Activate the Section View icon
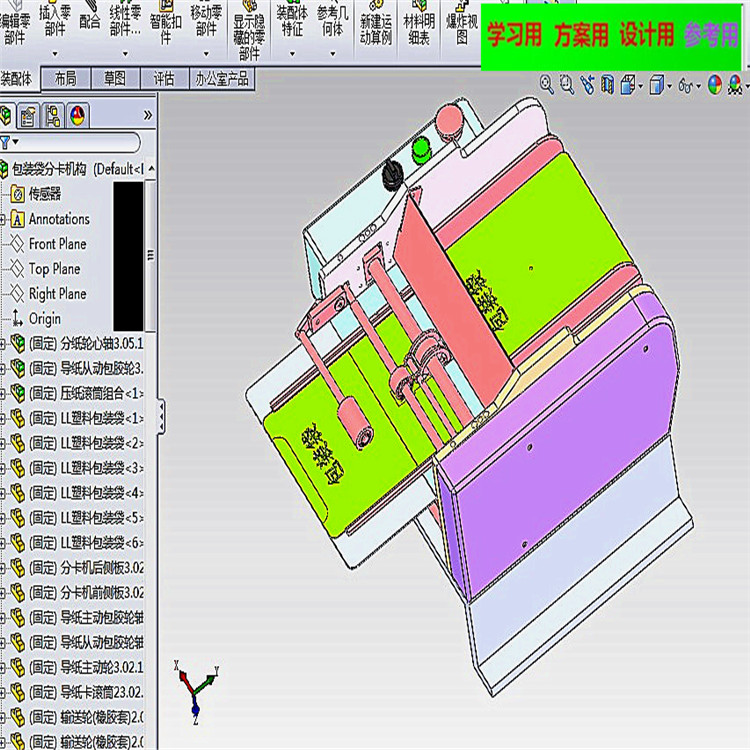Viewport: 750px width, 750px height. point(607,85)
